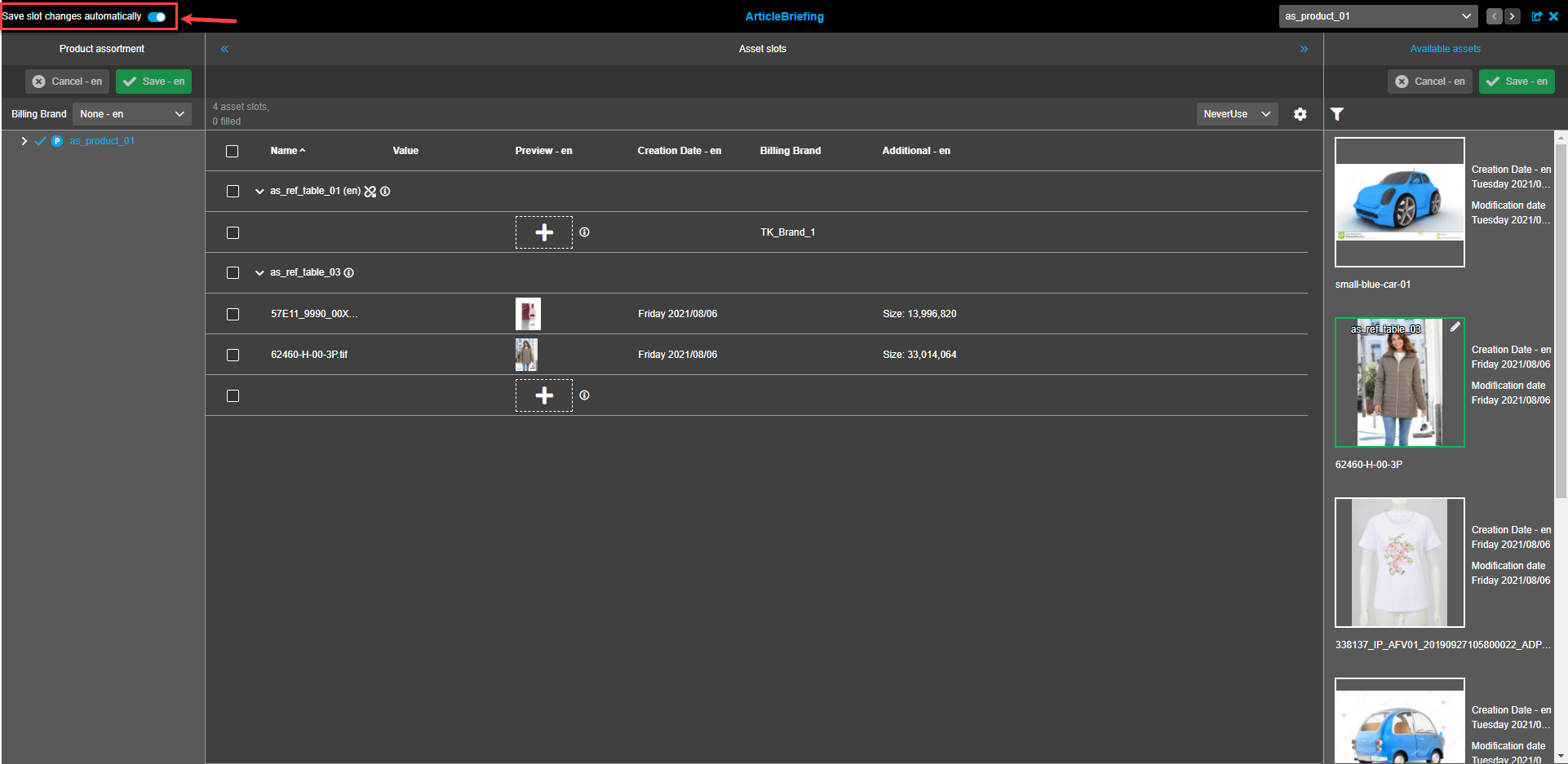This screenshot has height=764, width=1568.
Task: Collapse the as_ref_table_03 group chevron
Action: pyautogui.click(x=259, y=272)
